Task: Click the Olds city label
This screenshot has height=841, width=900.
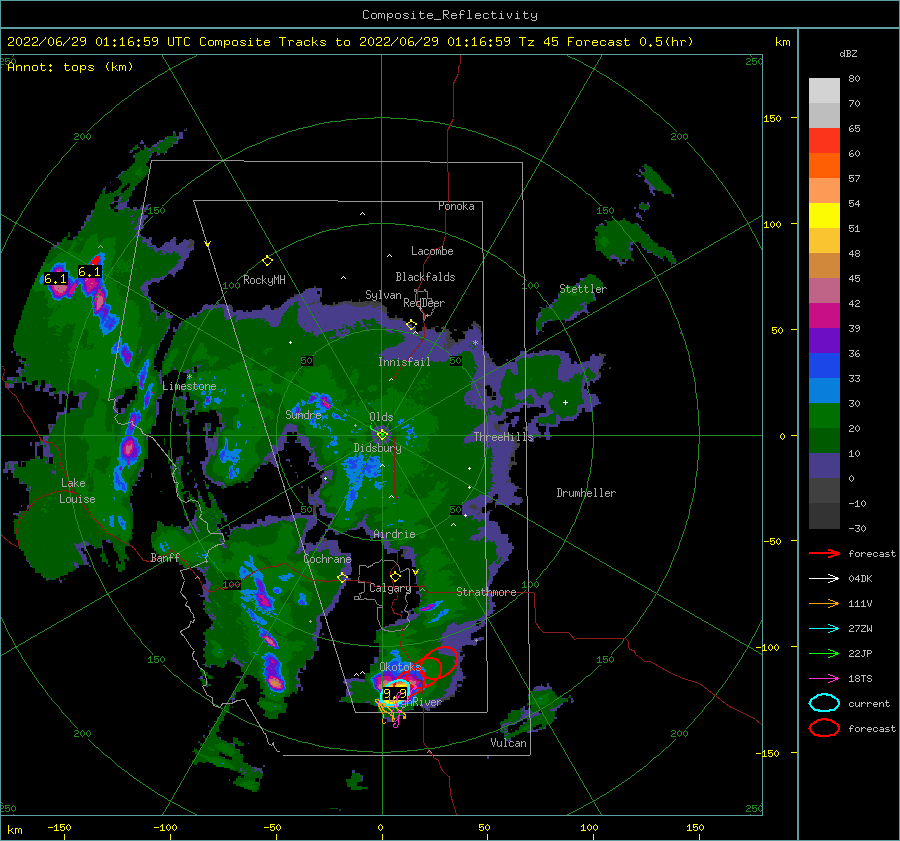Action: pyautogui.click(x=381, y=417)
